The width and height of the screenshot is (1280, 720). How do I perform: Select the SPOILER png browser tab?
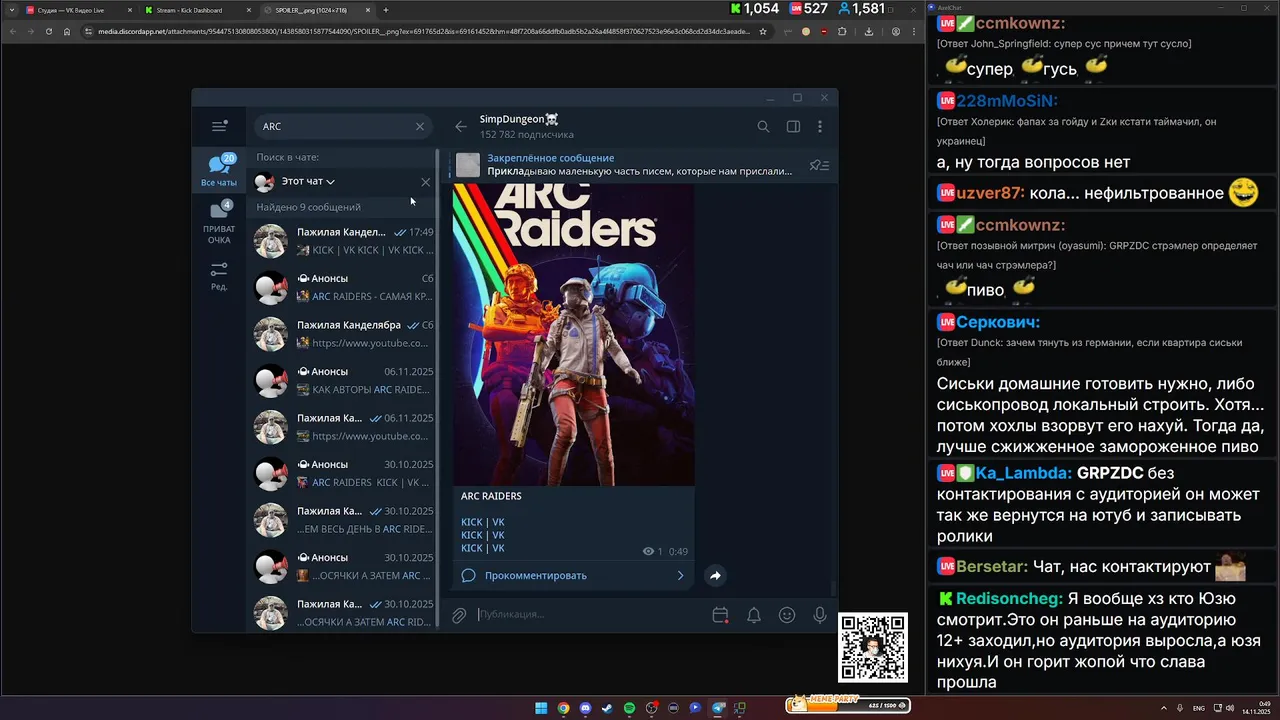pos(317,10)
